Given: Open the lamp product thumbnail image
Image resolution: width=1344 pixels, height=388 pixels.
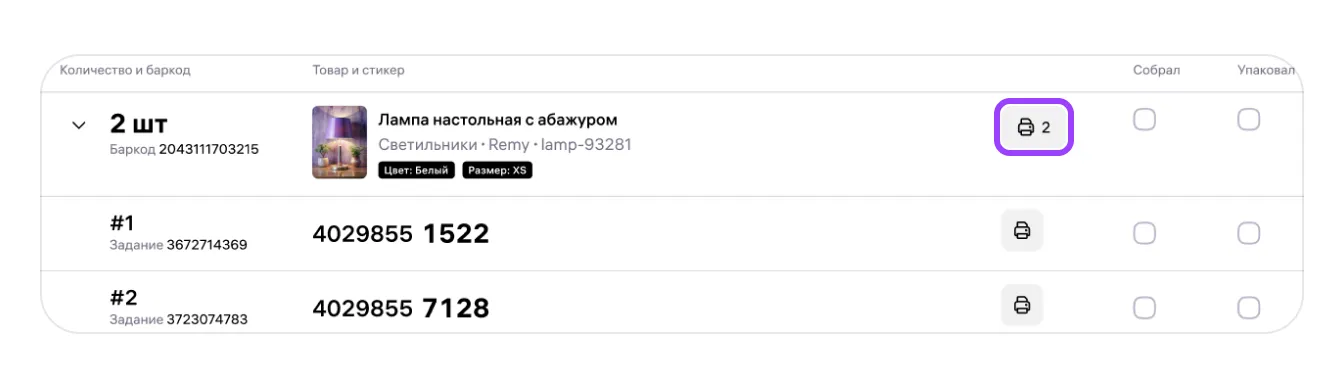Looking at the screenshot, I should 340,142.
